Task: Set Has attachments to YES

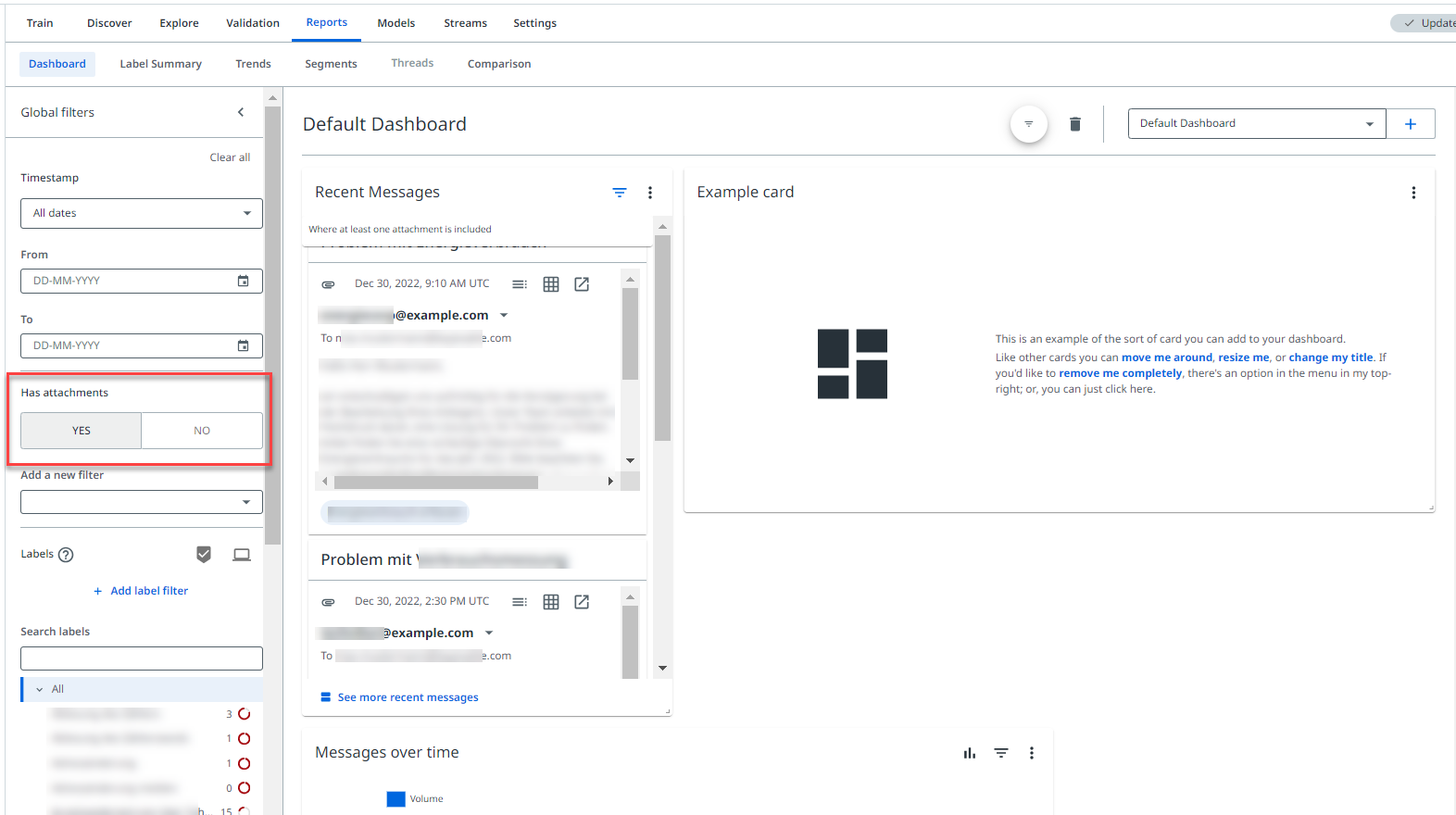Action: [x=82, y=431]
